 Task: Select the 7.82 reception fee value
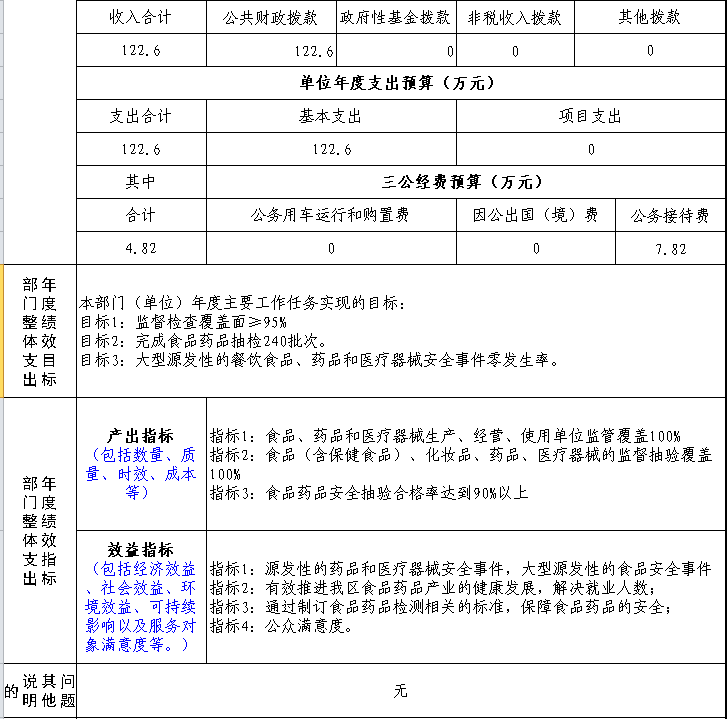point(670,249)
